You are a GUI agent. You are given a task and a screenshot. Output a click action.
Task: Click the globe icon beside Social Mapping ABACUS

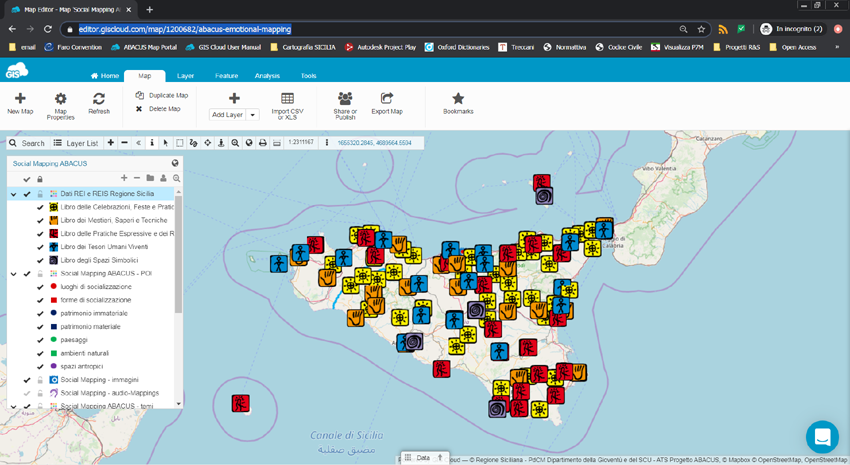click(x=175, y=163)
